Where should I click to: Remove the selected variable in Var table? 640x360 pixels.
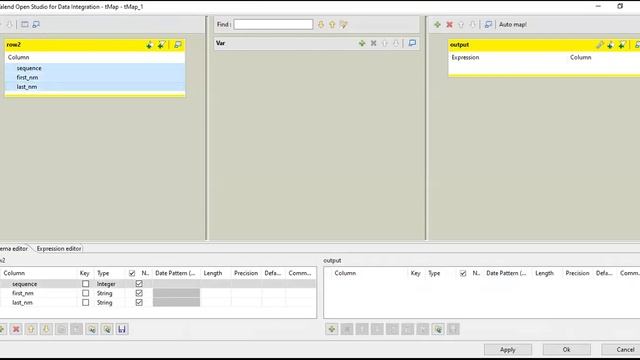pos(373,43)
